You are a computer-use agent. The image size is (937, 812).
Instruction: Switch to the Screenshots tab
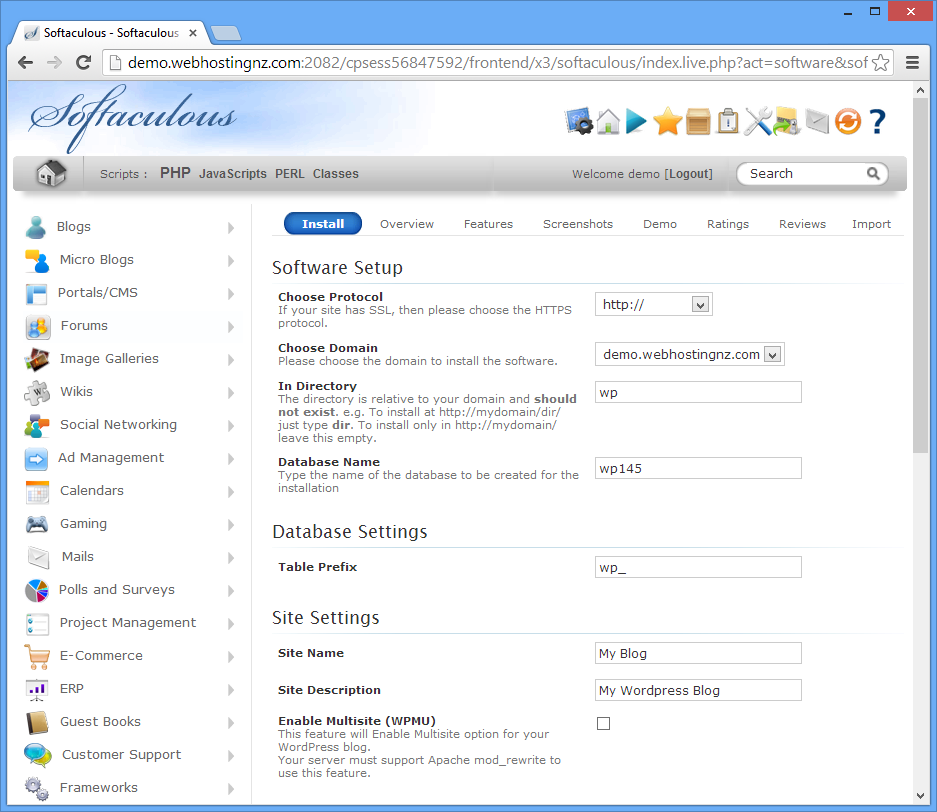coord(578,224)
